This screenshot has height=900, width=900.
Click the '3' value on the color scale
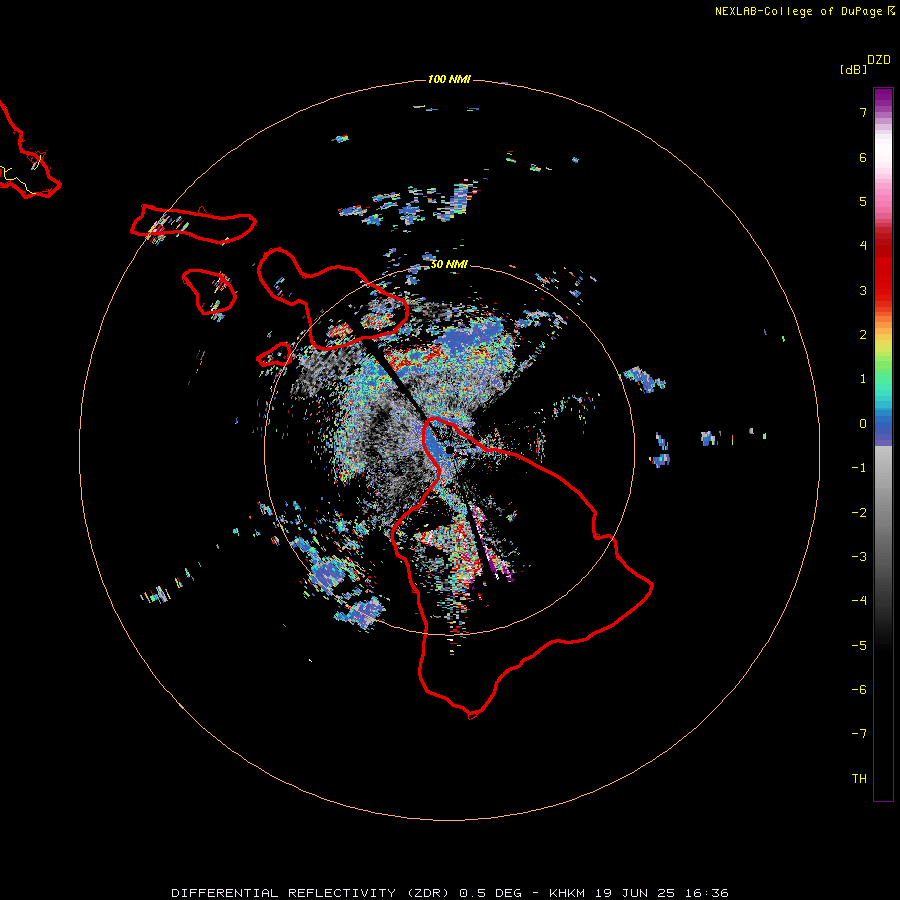(863, 290)
